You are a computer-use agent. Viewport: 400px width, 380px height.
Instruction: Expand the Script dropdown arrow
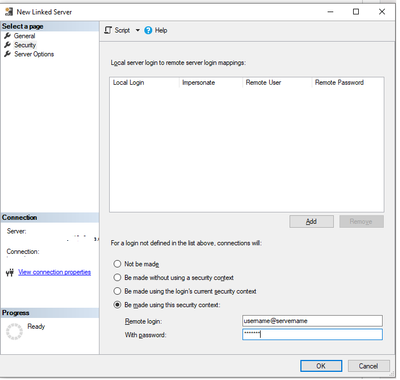[x=137, y=30]
